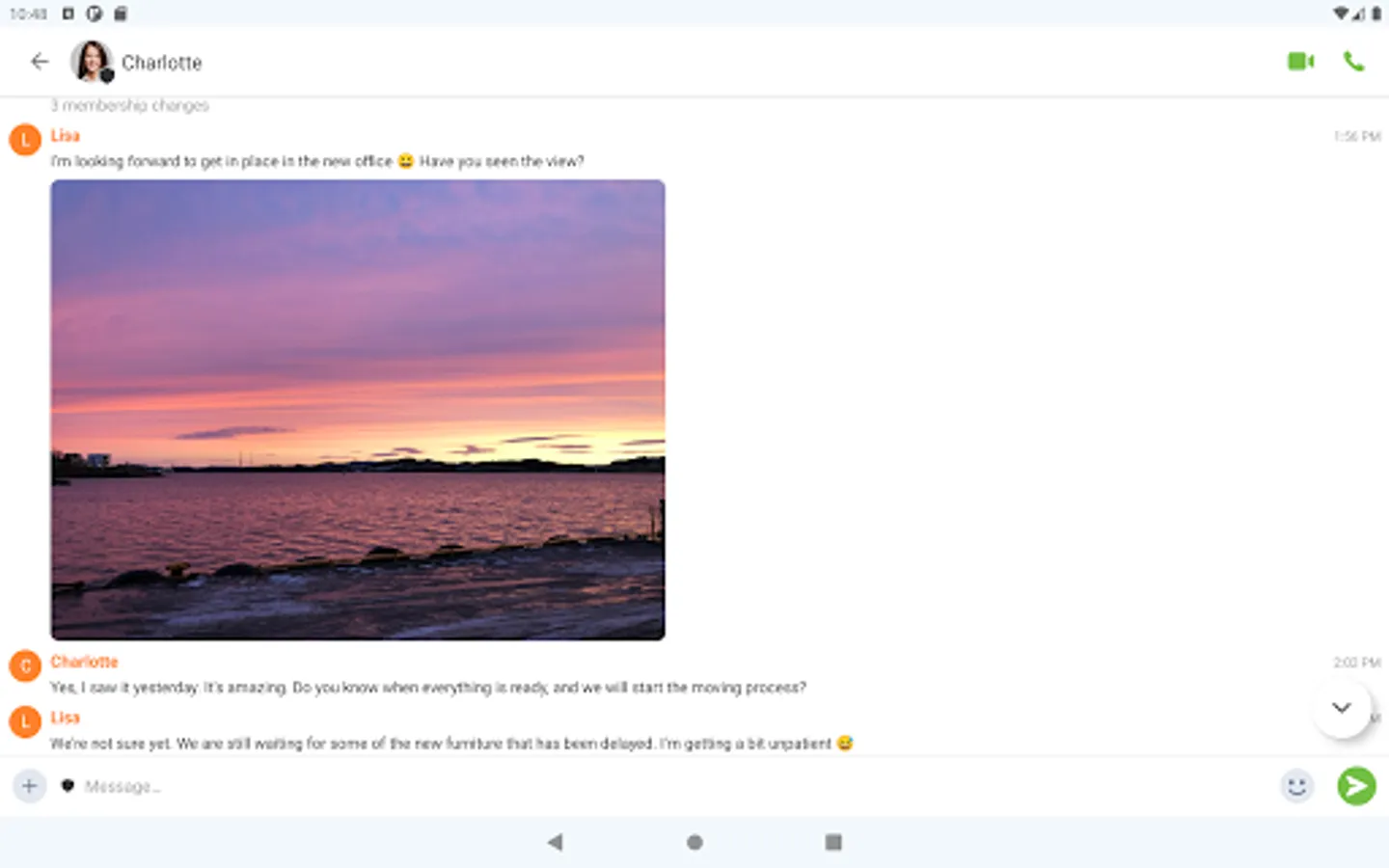
Task: Tap the Charlotte room title in header
Action: (161, 63)
